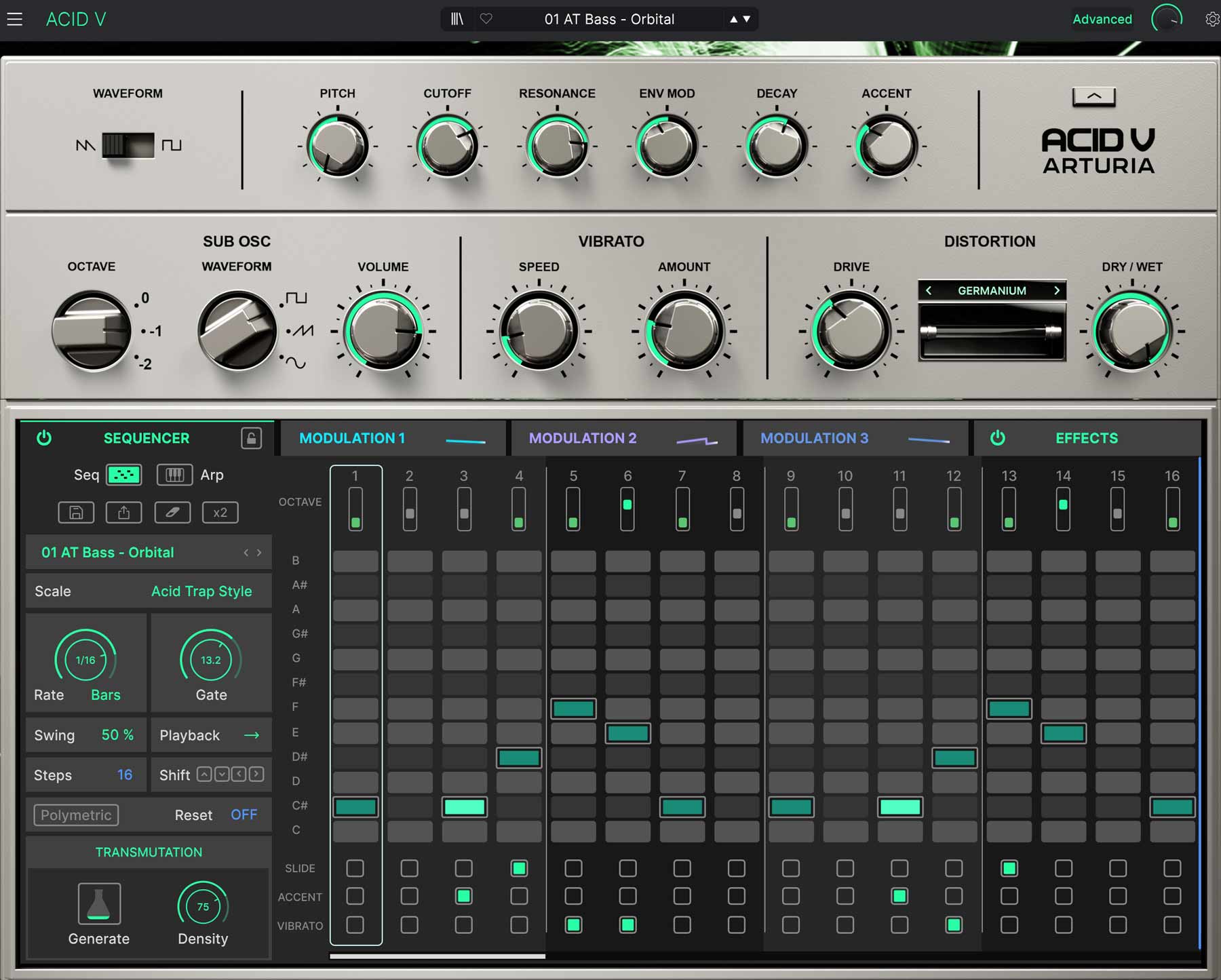
Task: Double the sequence with the x2 button
Action: coord(220,512)
